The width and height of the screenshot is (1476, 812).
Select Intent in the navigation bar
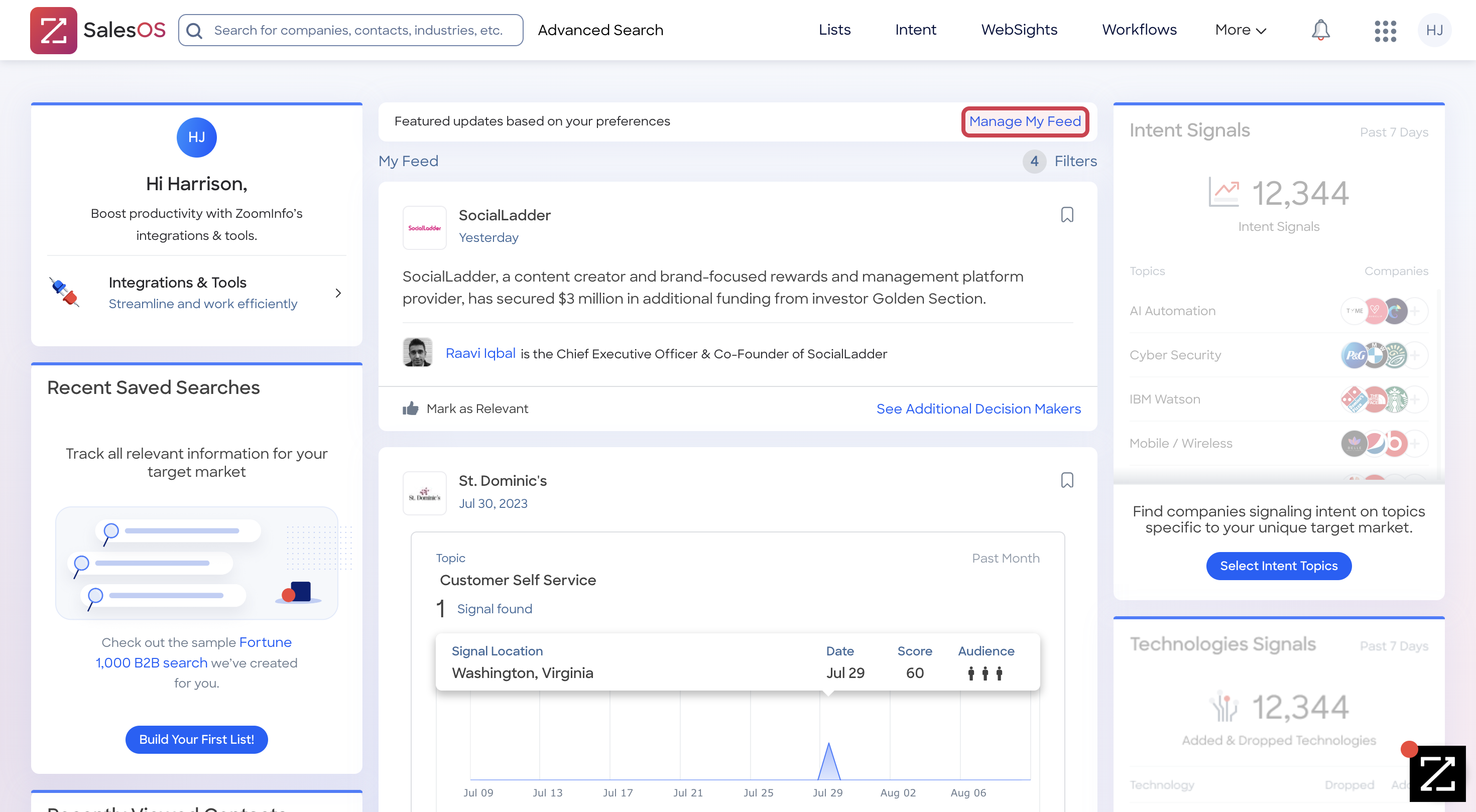pos(915,30)
